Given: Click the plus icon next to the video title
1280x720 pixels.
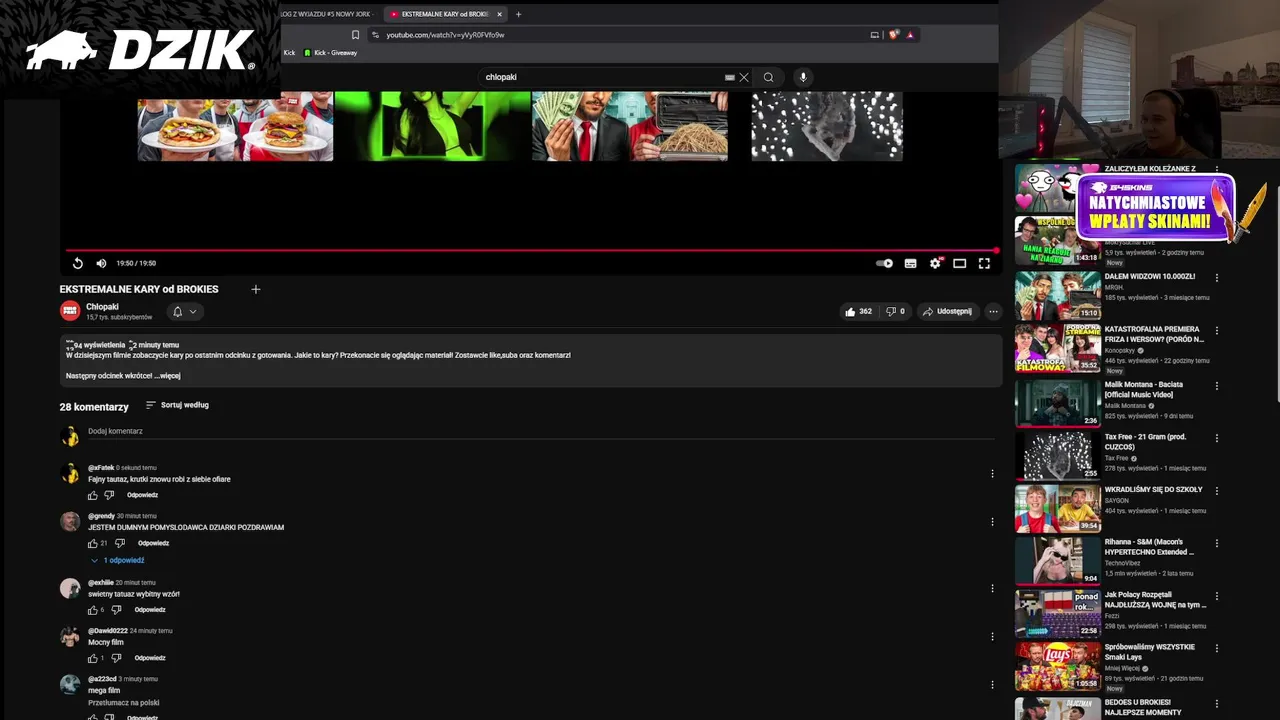Looking at the screenshot, I should 255,289.
